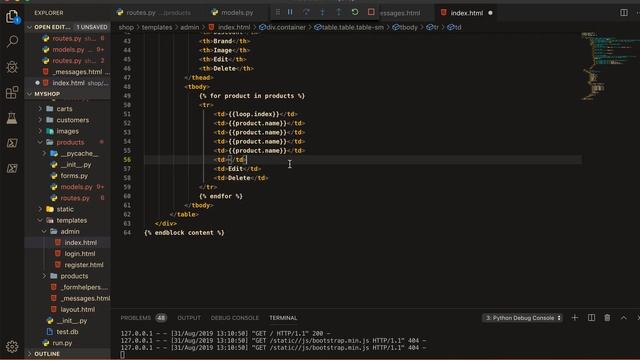Click Step Over in debug toolbar
The height and width of the screenshot is (360, 640).
(x=306, y=12)
